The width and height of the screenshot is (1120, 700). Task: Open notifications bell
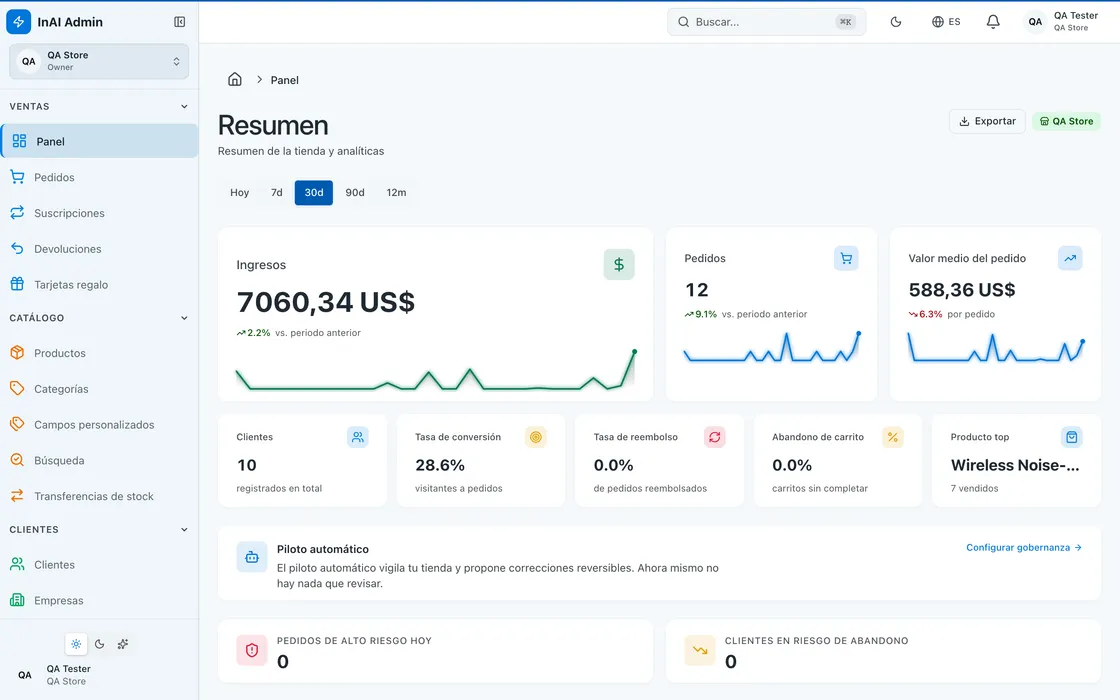point(993,22)
